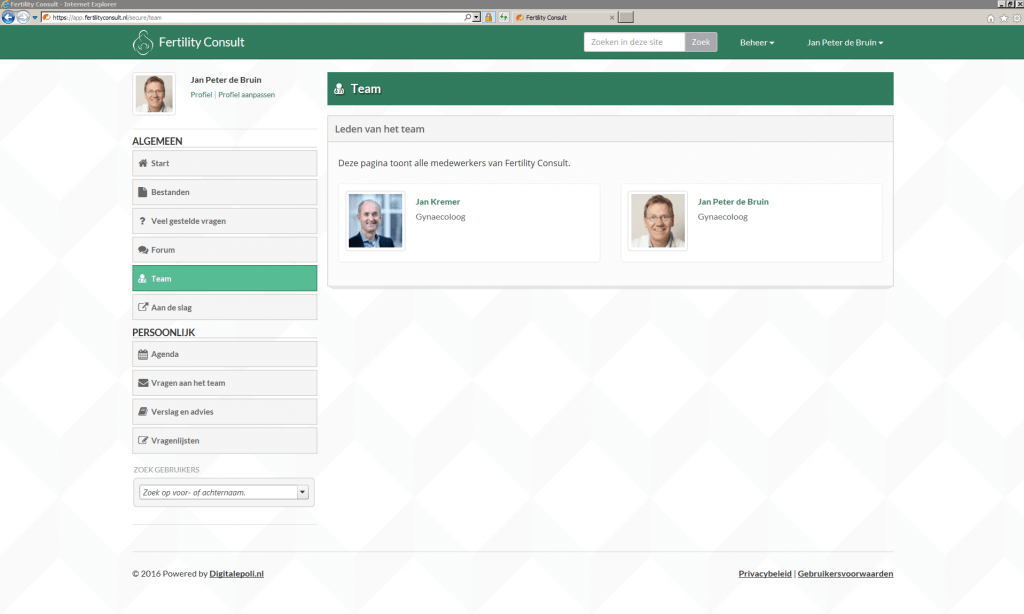Open the recent pages dropdown beside Forward

click(35, 18)
